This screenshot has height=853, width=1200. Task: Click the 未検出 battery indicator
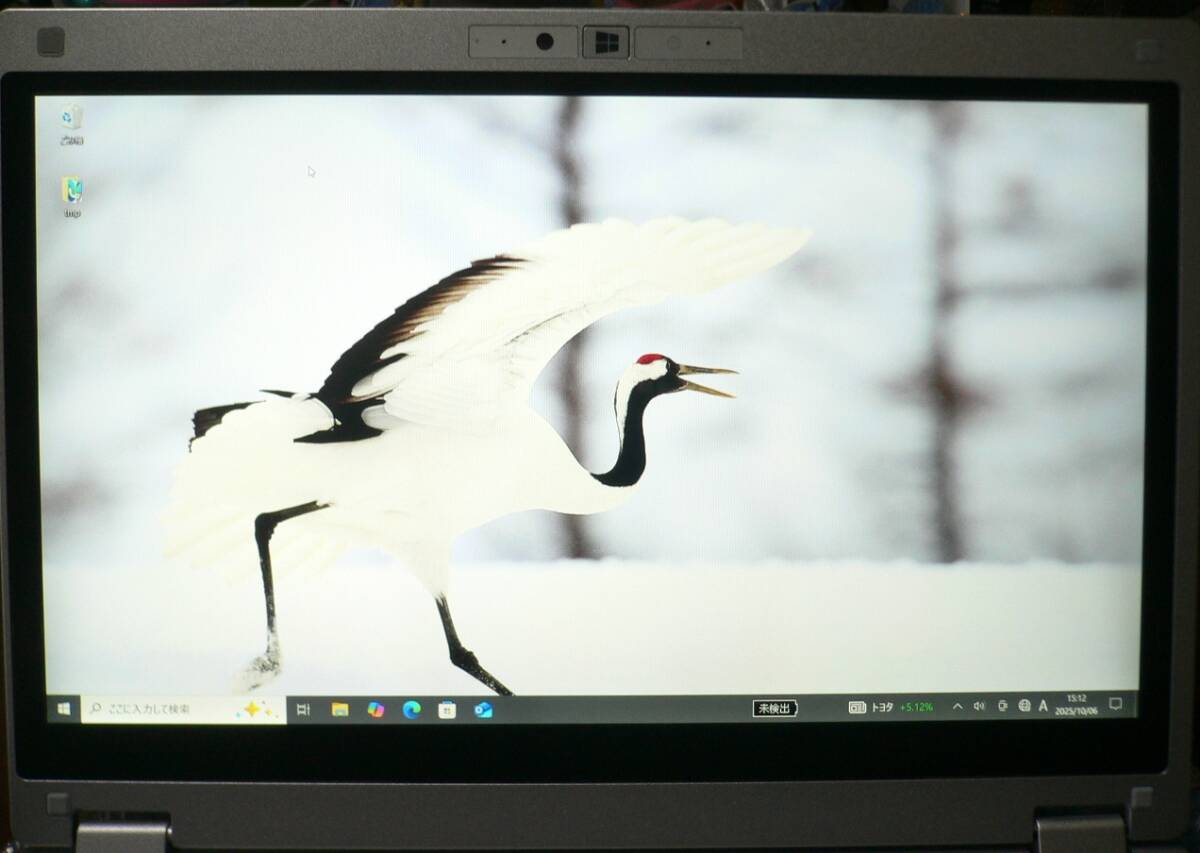point(775,707)
